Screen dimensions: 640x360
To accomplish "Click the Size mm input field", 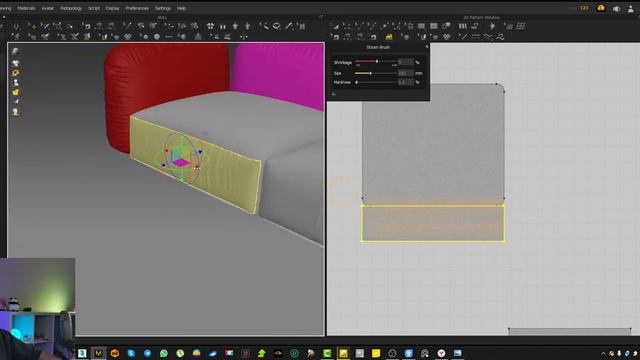I will (406, 73).
